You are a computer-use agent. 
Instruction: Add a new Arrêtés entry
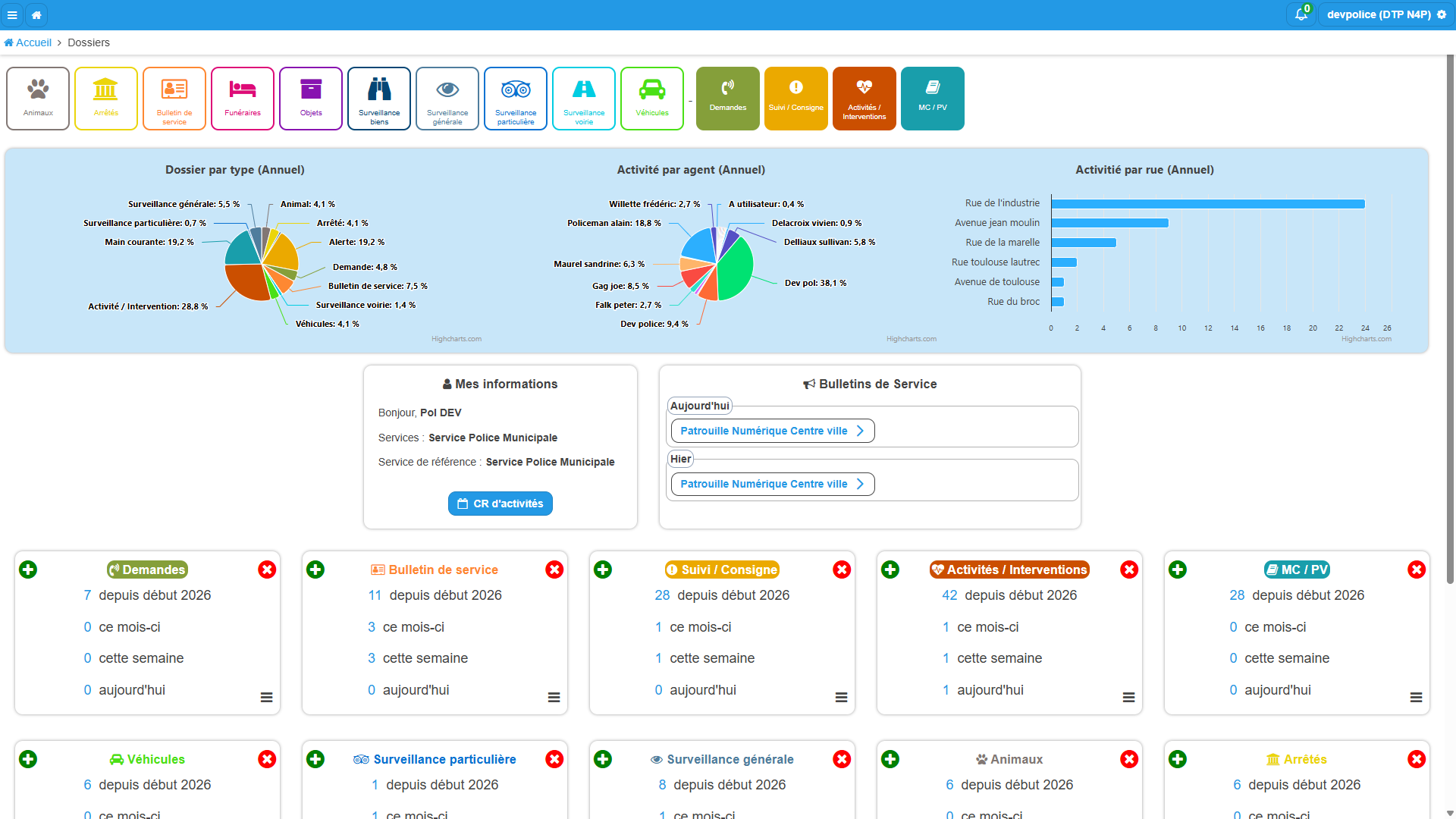1178,759
